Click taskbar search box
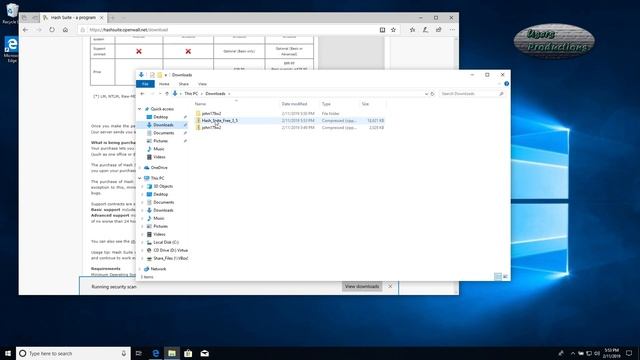Screen dimensions: 640x360 tap(73, 353)
